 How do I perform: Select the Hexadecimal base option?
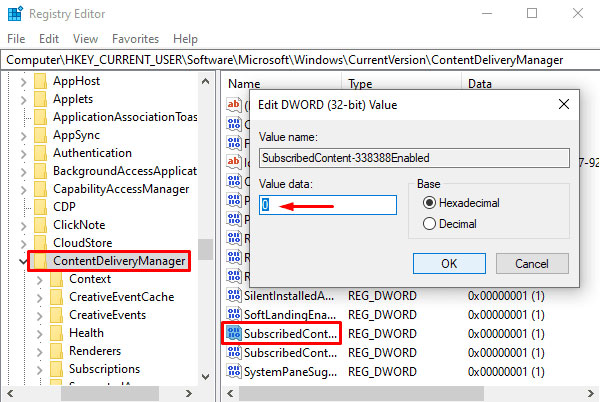click(x=430, y=203)
